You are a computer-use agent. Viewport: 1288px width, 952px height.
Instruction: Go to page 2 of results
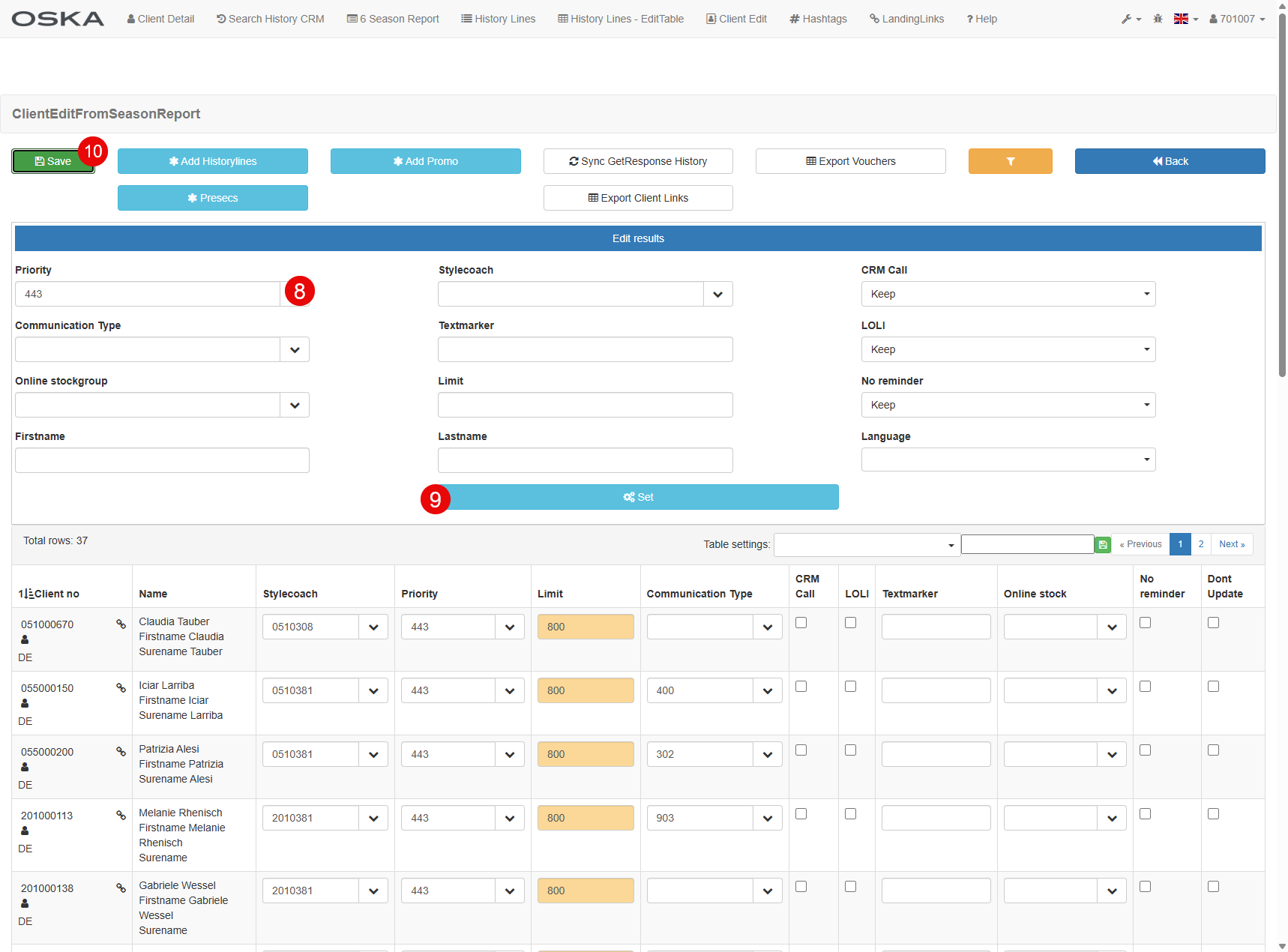(x=1200, y=544)
